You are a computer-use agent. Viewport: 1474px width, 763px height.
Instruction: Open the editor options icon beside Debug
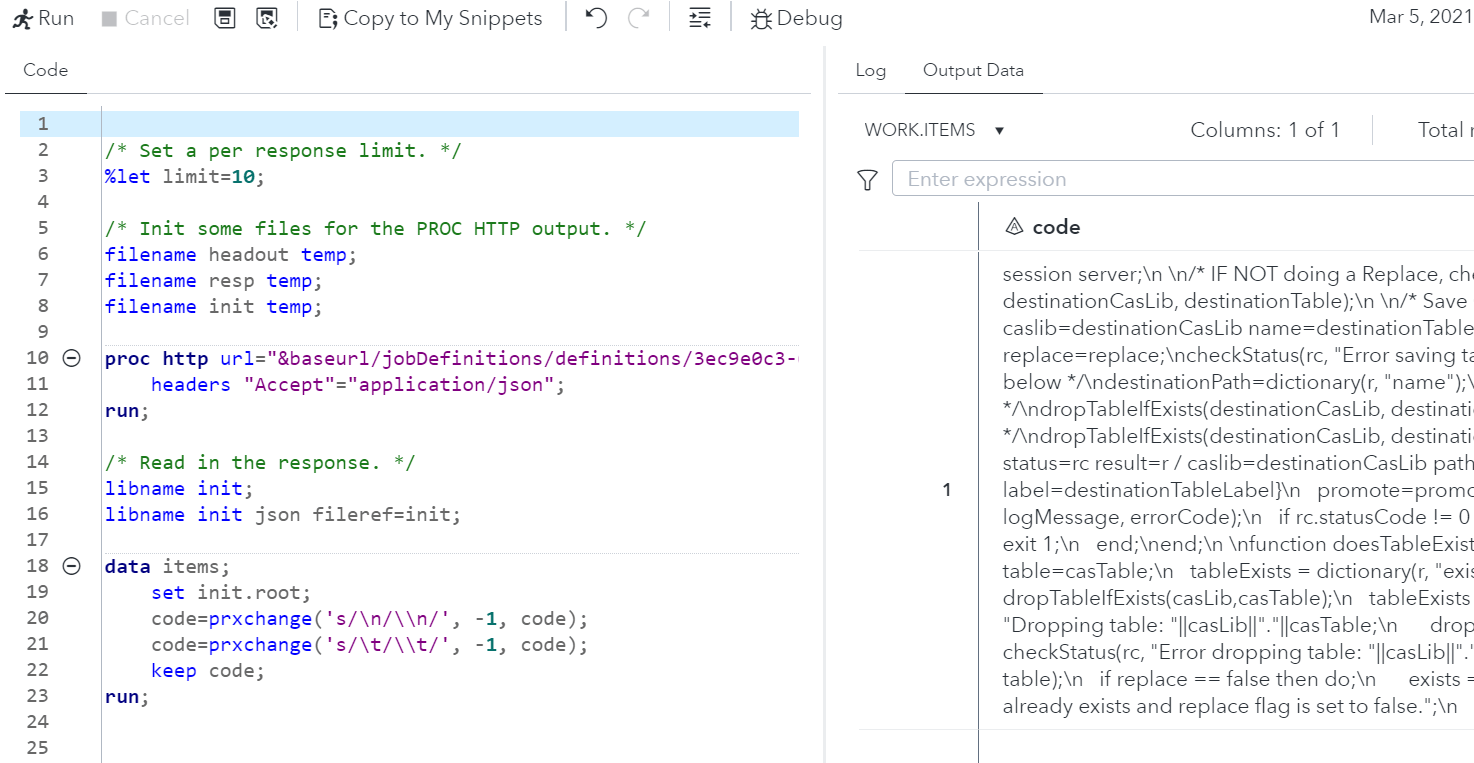pyautogui.click(x=699, y=17)
